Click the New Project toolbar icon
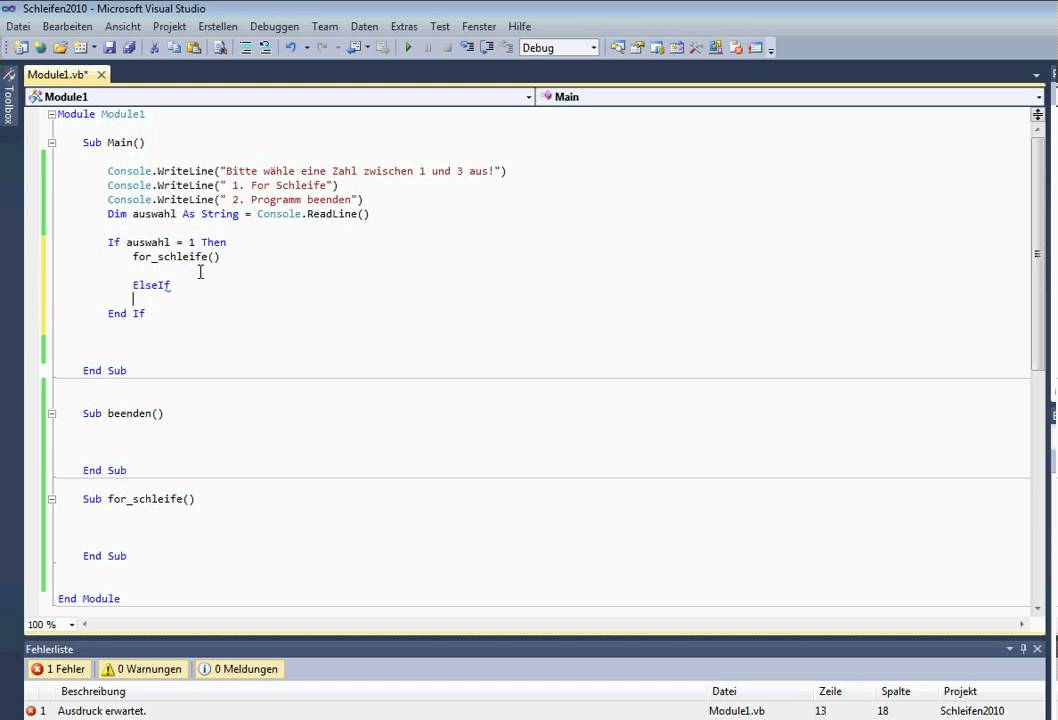 click(21, 48)
